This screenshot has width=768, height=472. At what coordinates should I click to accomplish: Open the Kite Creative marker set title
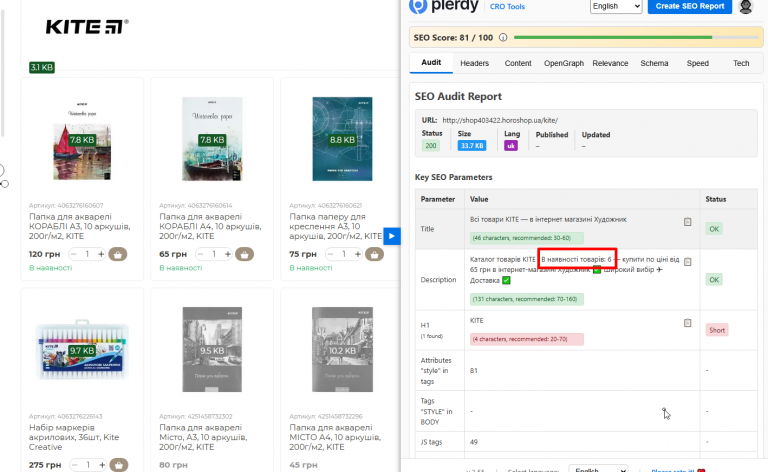[x=74, y=437]
